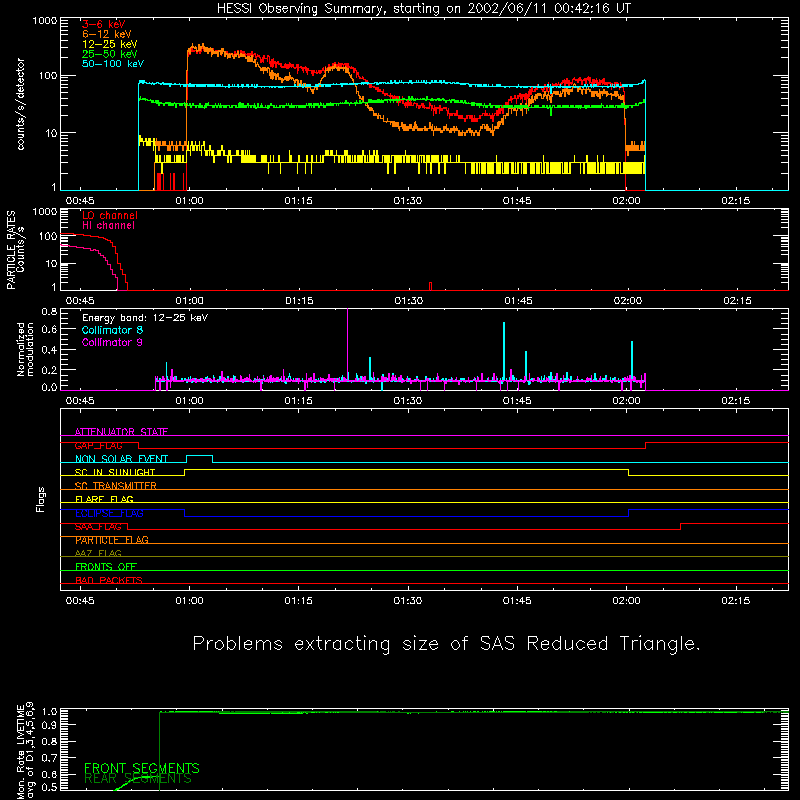Click the SAA_FLAG label

(x=98, y=527)
